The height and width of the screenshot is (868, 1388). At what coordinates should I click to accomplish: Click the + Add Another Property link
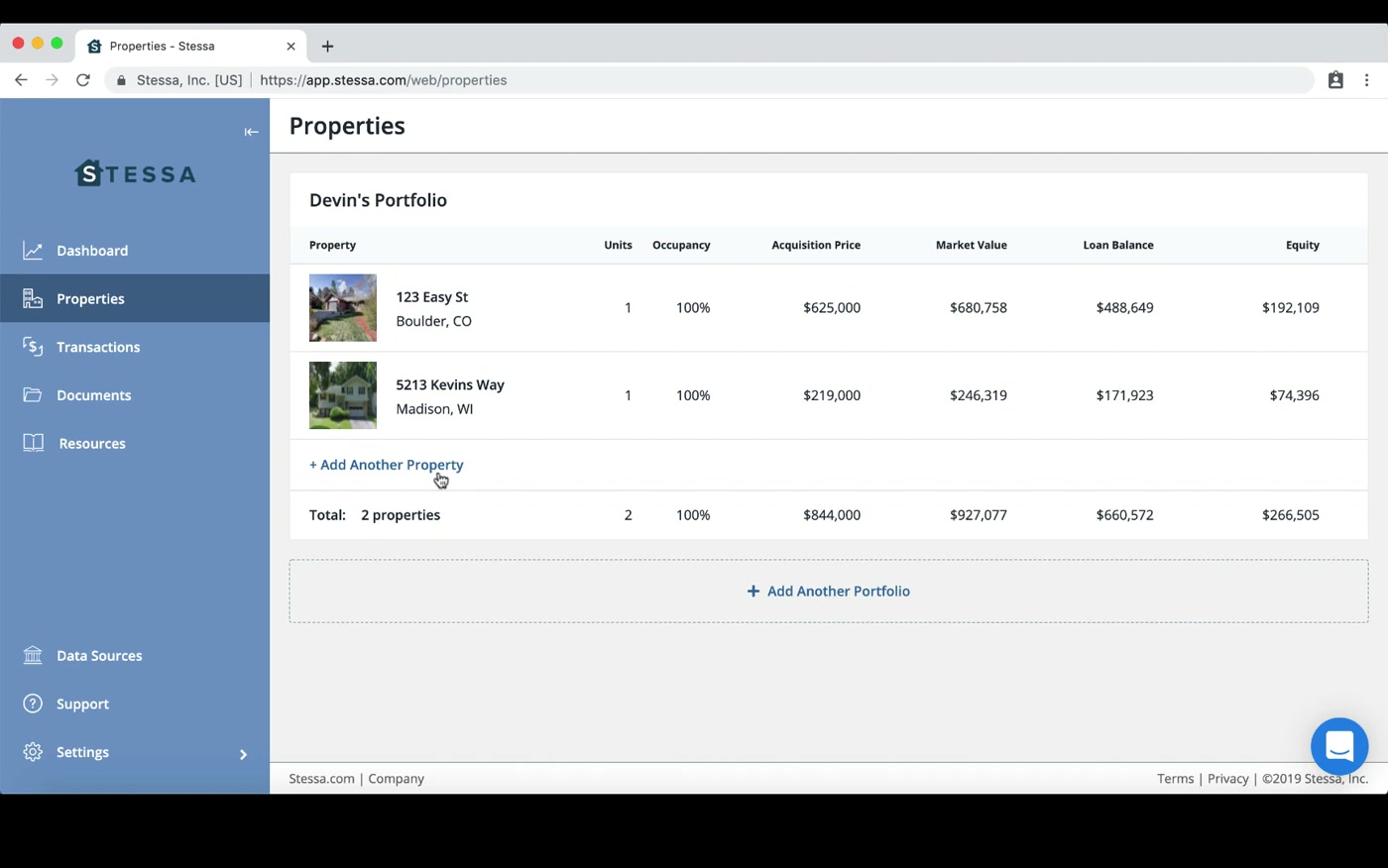pyautogui.click(x=387, y=465)
